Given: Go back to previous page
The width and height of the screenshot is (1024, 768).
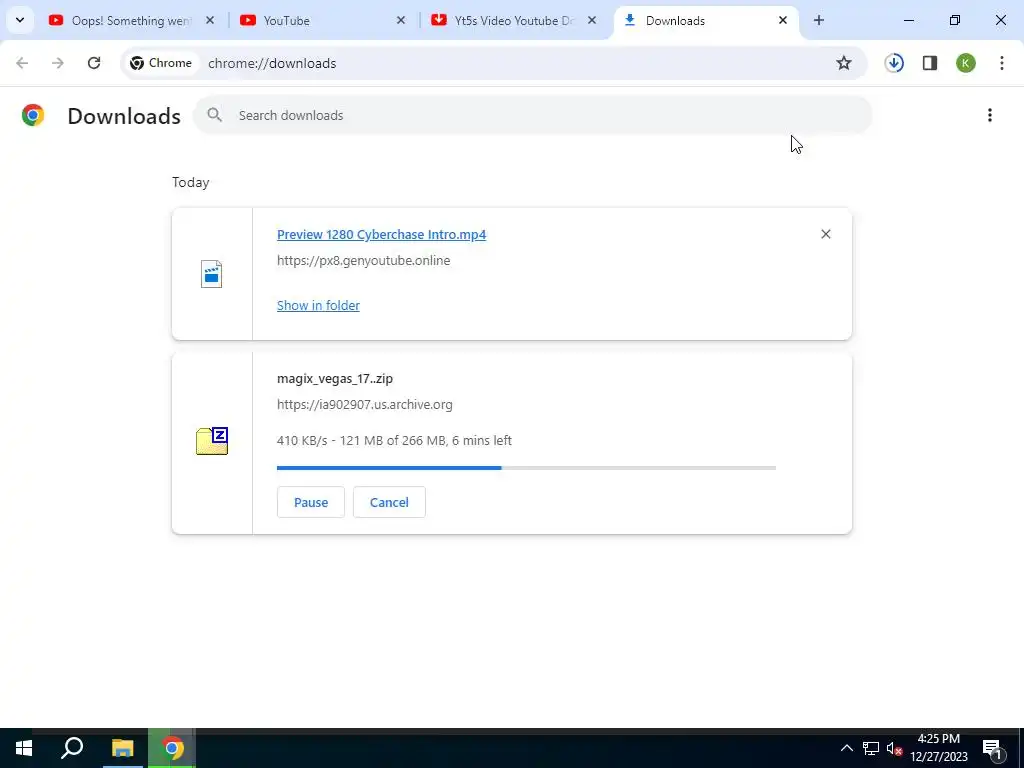Looking at the screenshot, I should point(22,63).
